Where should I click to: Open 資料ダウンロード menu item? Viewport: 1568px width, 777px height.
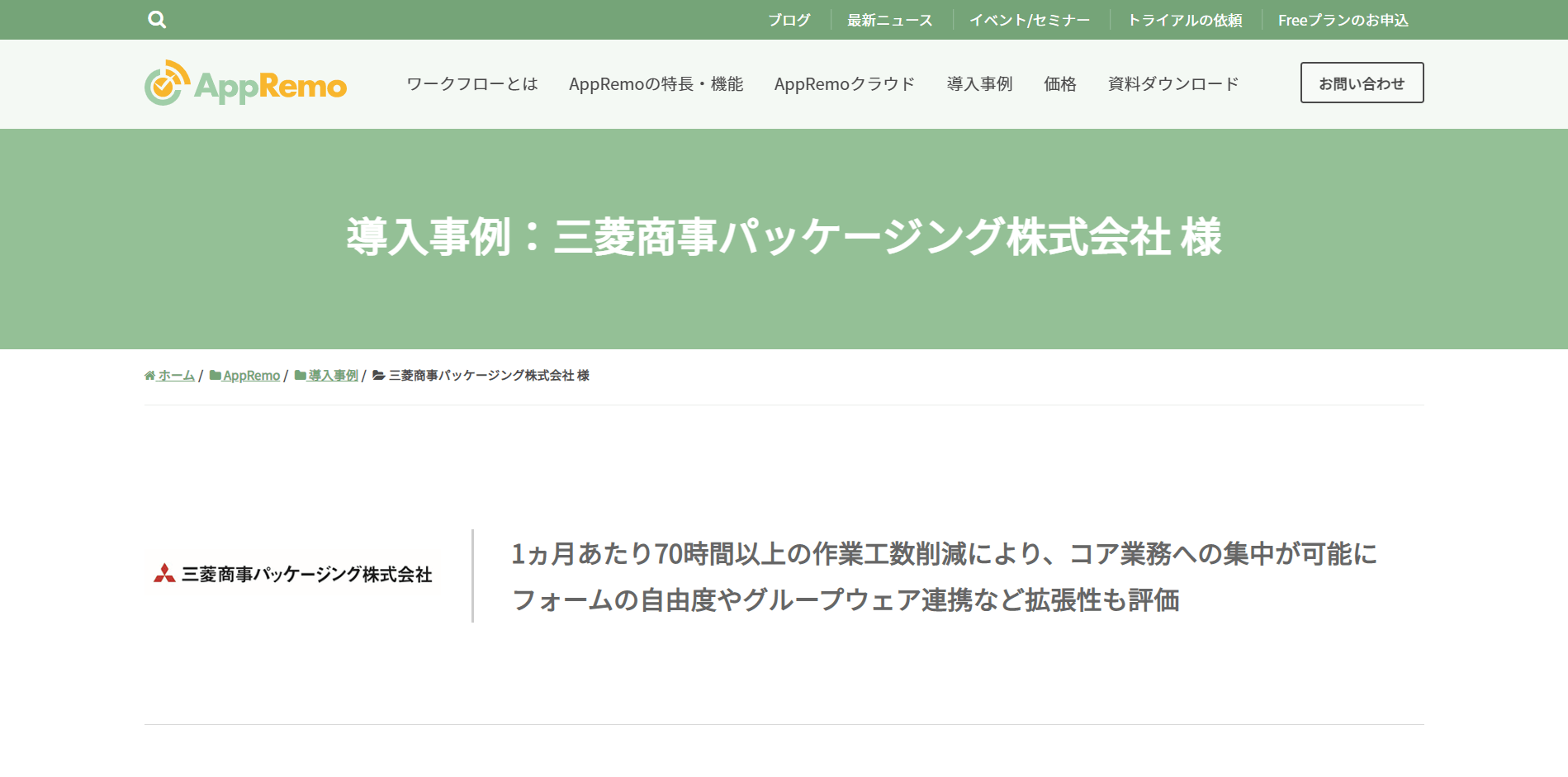click(x=1173, y=83)
